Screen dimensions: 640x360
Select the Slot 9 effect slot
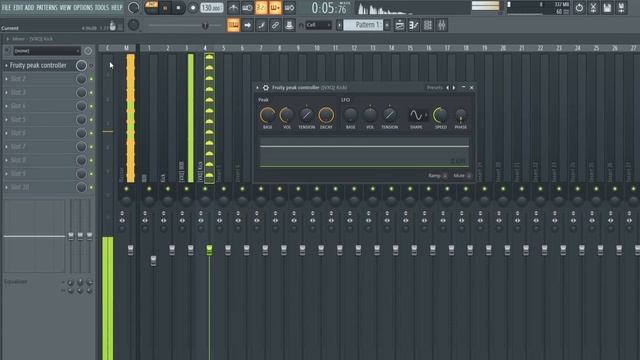coord(41,173)
